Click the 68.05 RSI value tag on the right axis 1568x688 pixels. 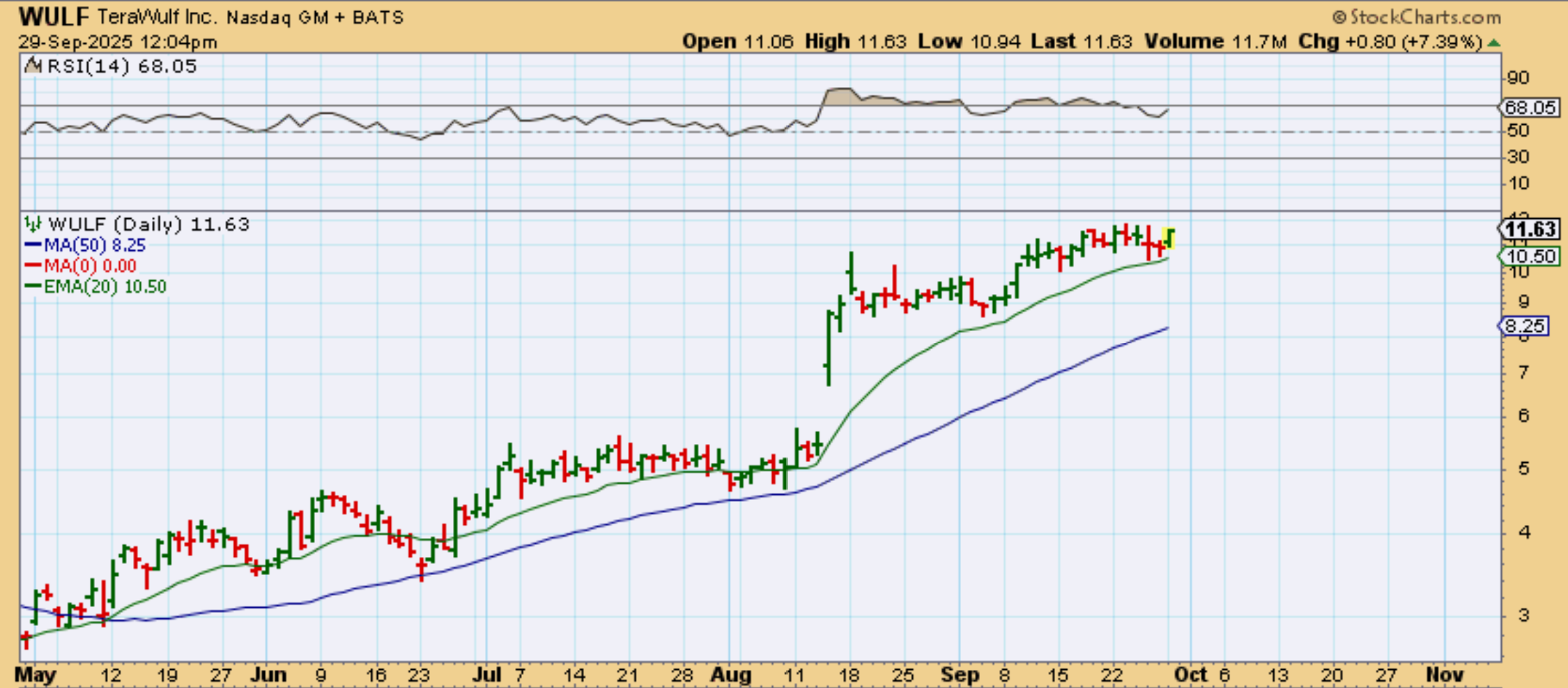pos(1528,108)
